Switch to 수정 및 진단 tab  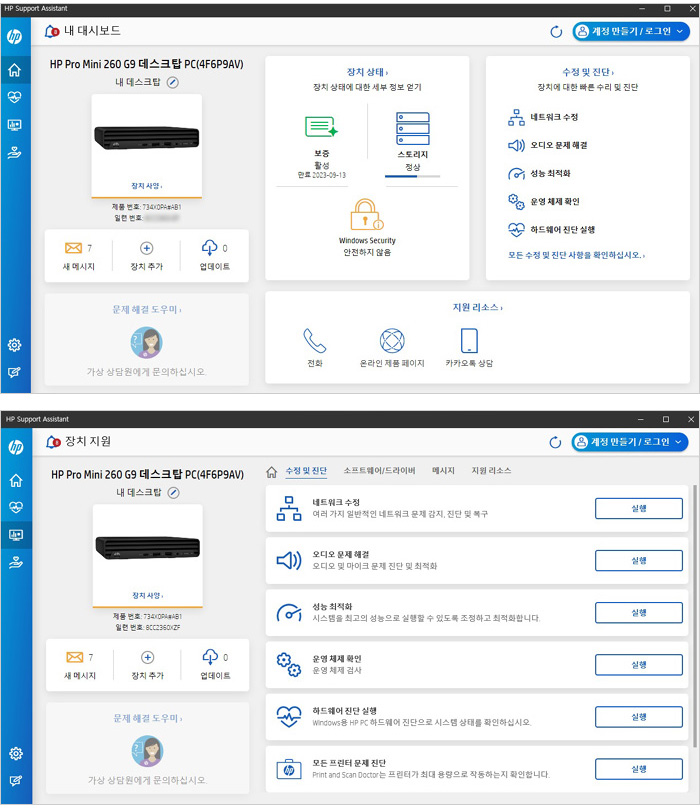[306, 471]
